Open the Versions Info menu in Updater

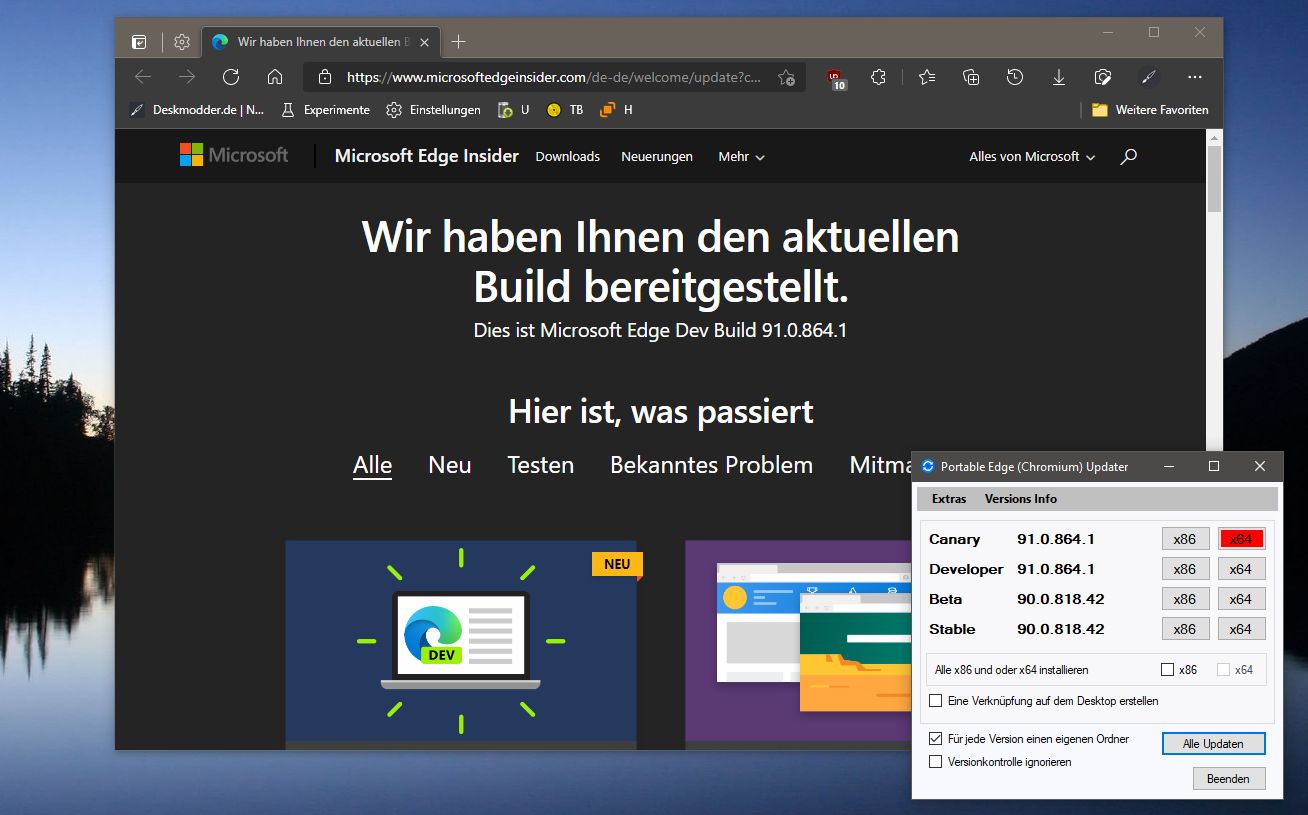[x=1020, y=499]
